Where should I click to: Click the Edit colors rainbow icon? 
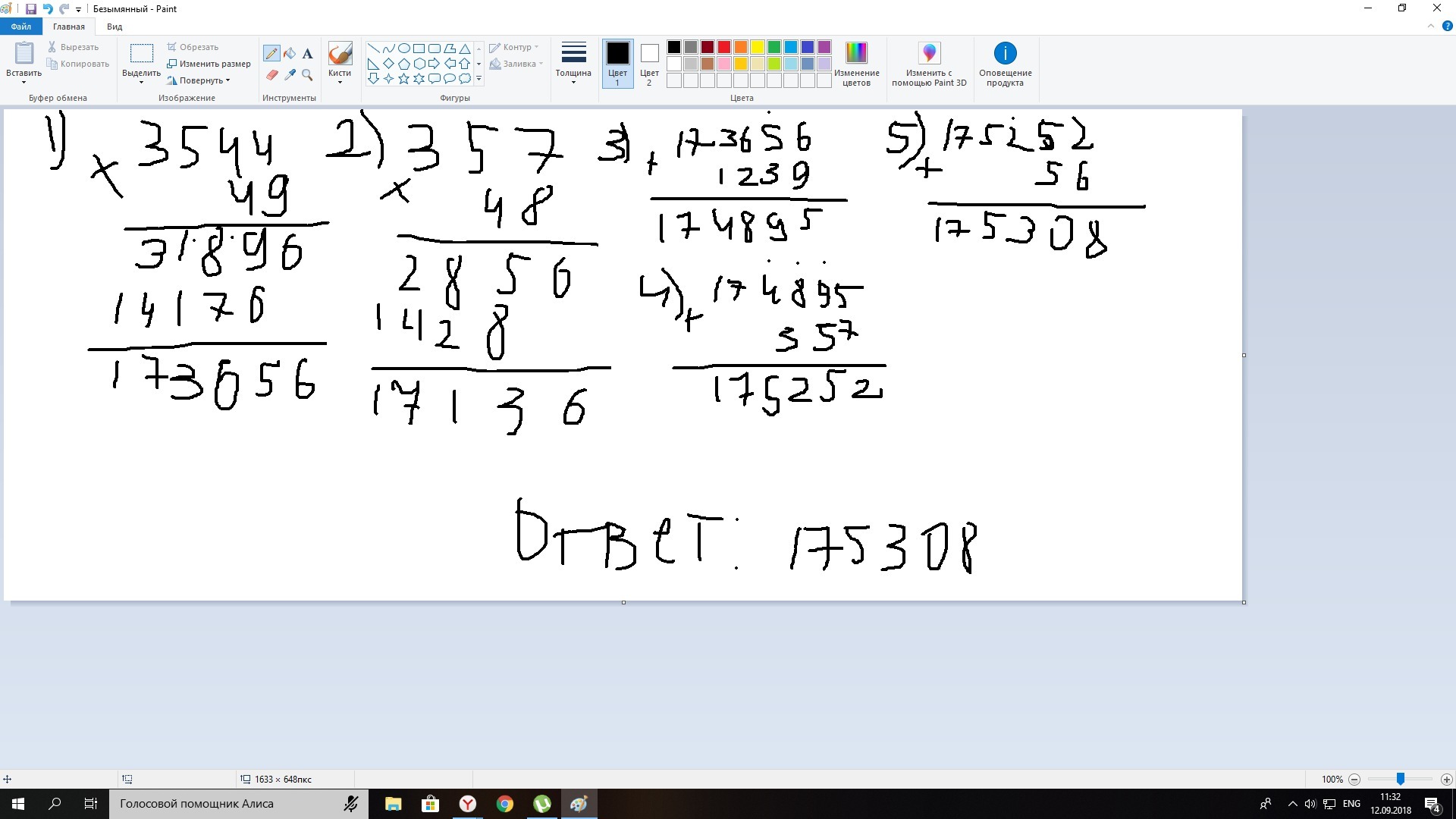[856, 53]
